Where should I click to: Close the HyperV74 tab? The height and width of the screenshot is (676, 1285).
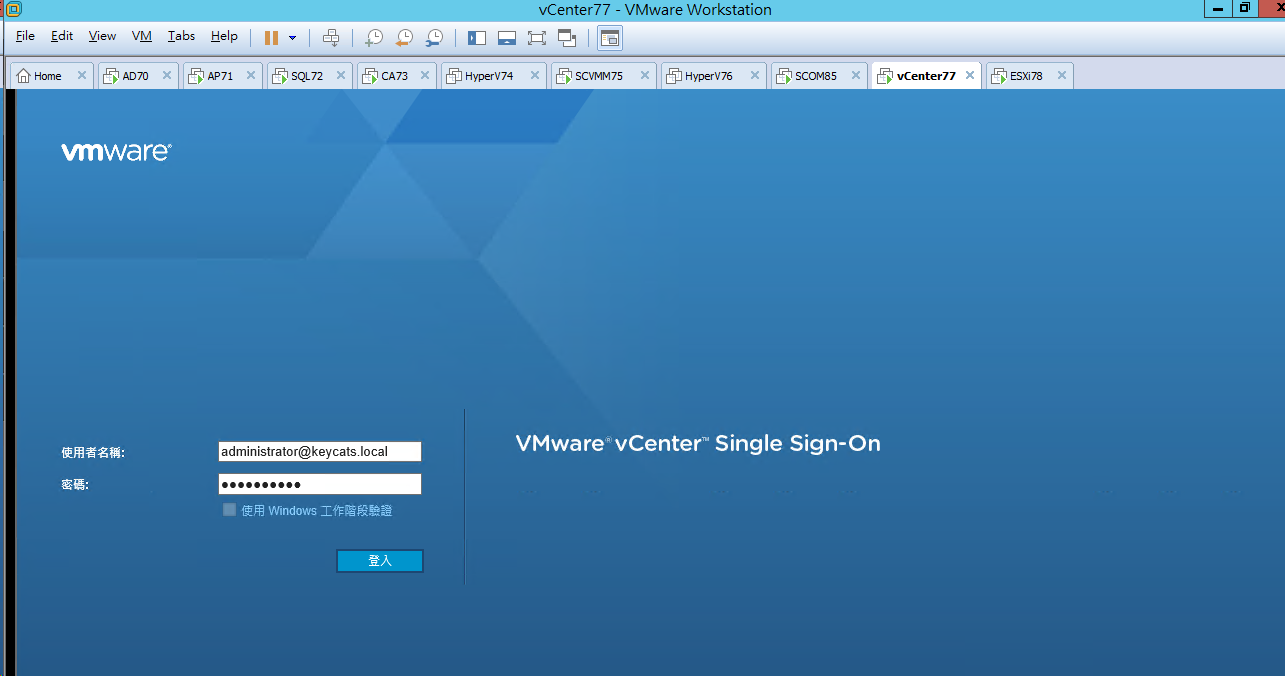coord(535,75)
